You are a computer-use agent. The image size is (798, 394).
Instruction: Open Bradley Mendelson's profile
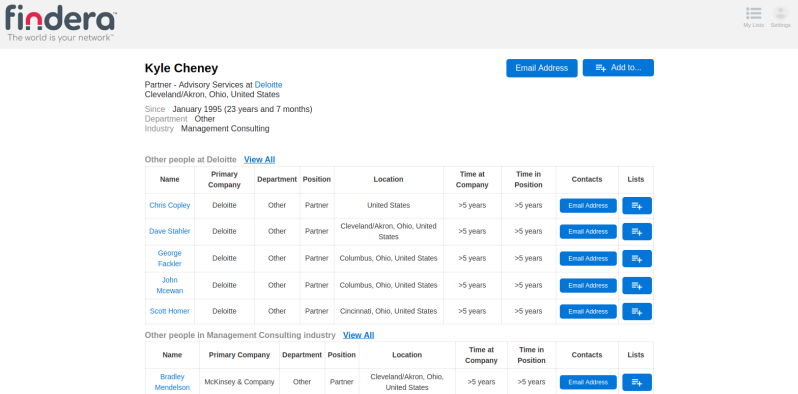(x=172, y=382)
